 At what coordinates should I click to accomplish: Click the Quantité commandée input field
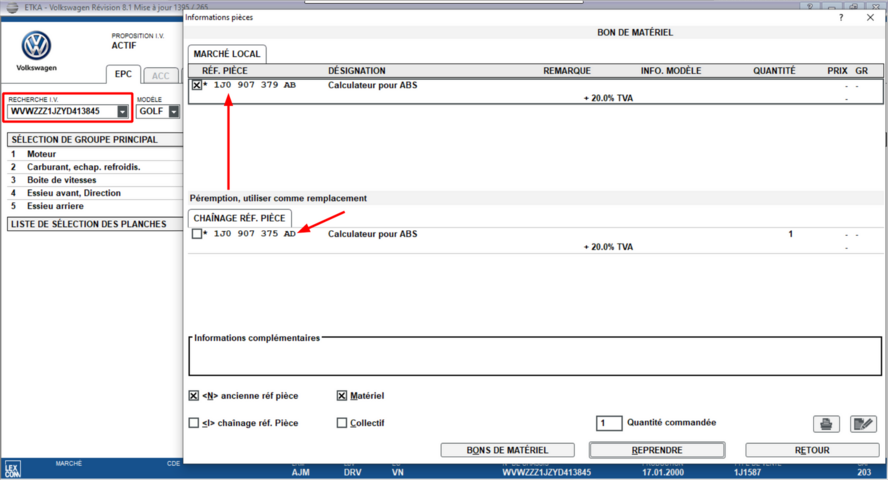(609, 423)
